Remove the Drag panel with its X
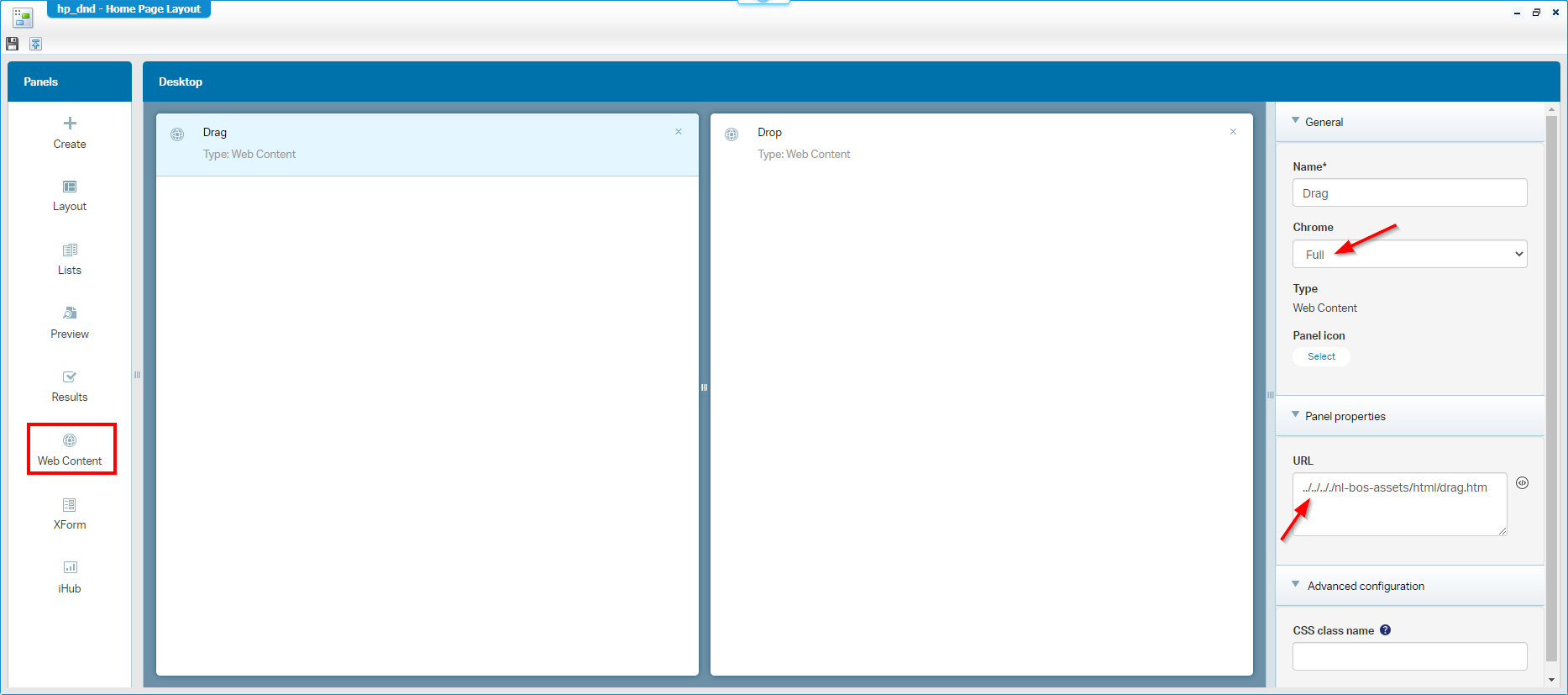Screen dimensions: 1568x695 (x=679, y=132)
